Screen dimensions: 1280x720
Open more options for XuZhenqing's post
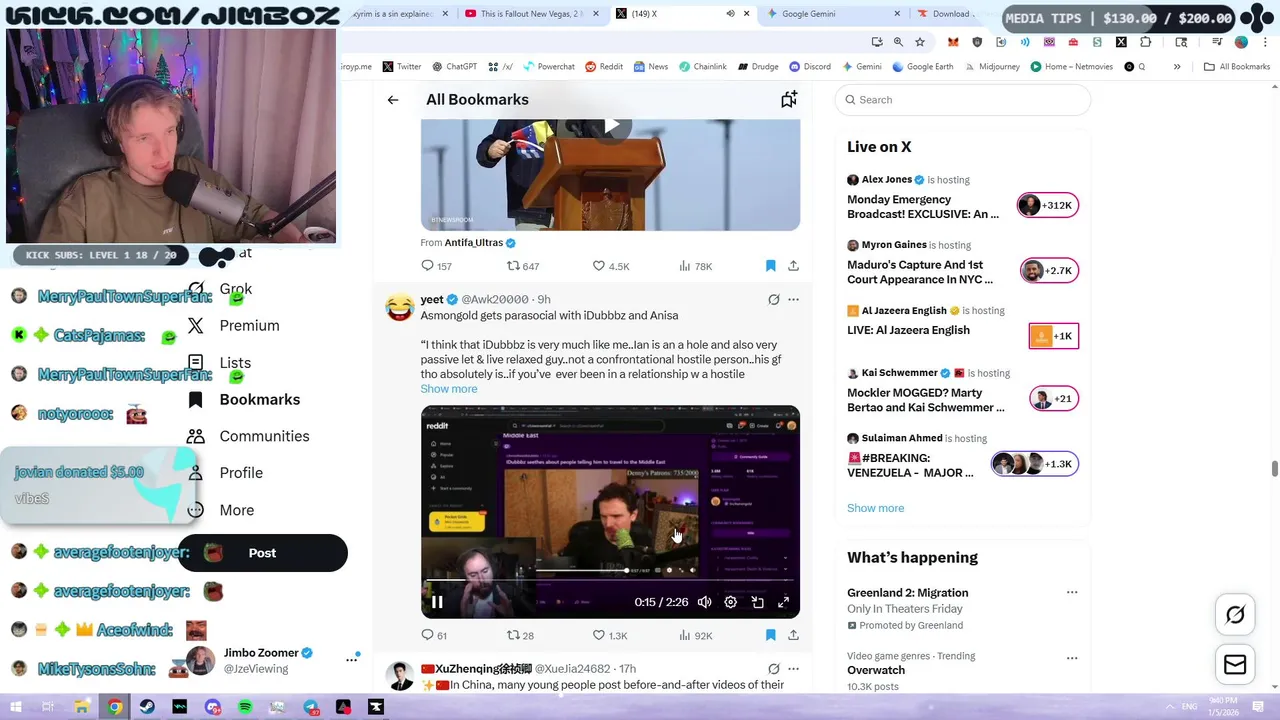pos(793,669)
